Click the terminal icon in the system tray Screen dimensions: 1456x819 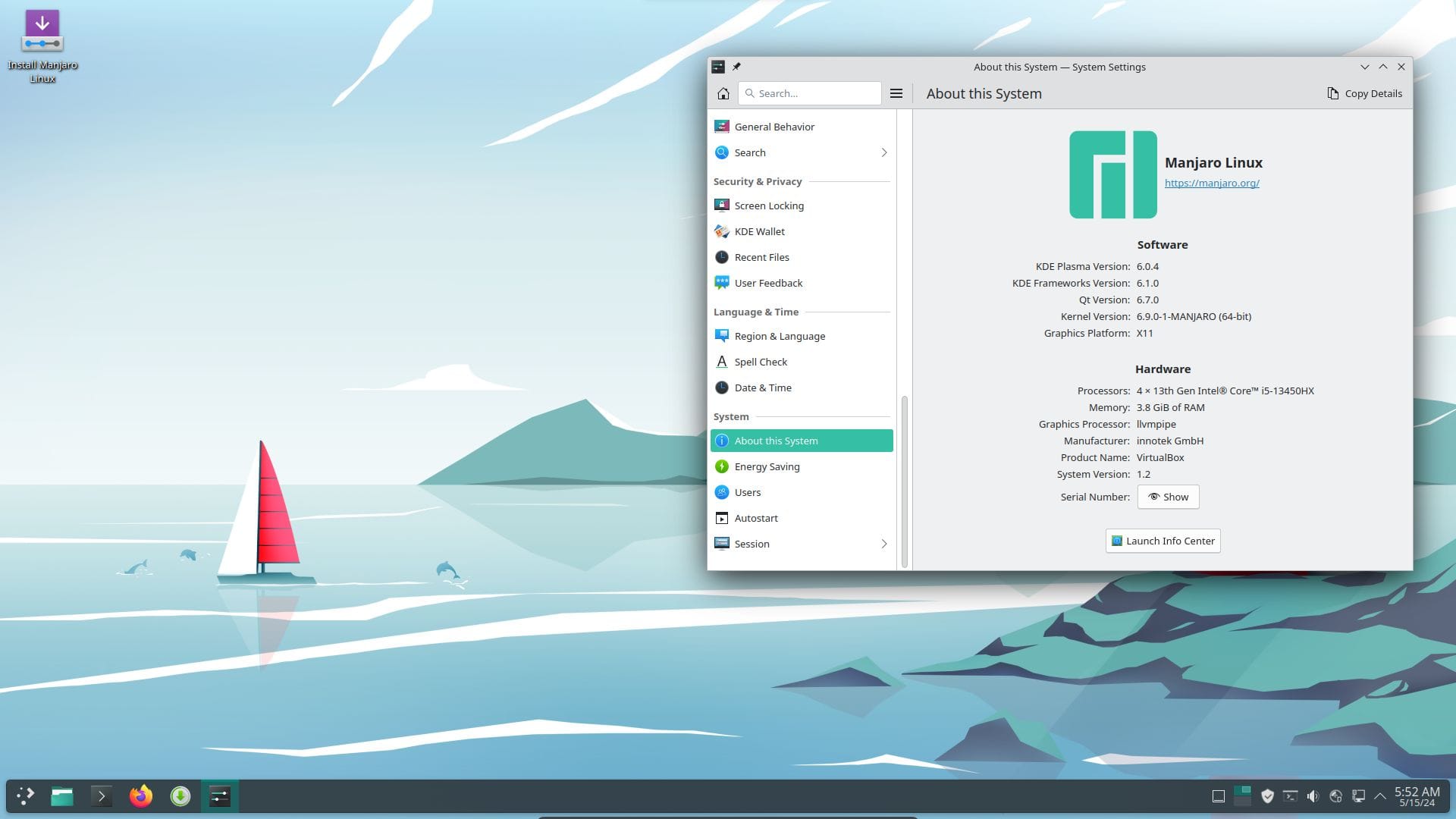(x=1291, y=796)
